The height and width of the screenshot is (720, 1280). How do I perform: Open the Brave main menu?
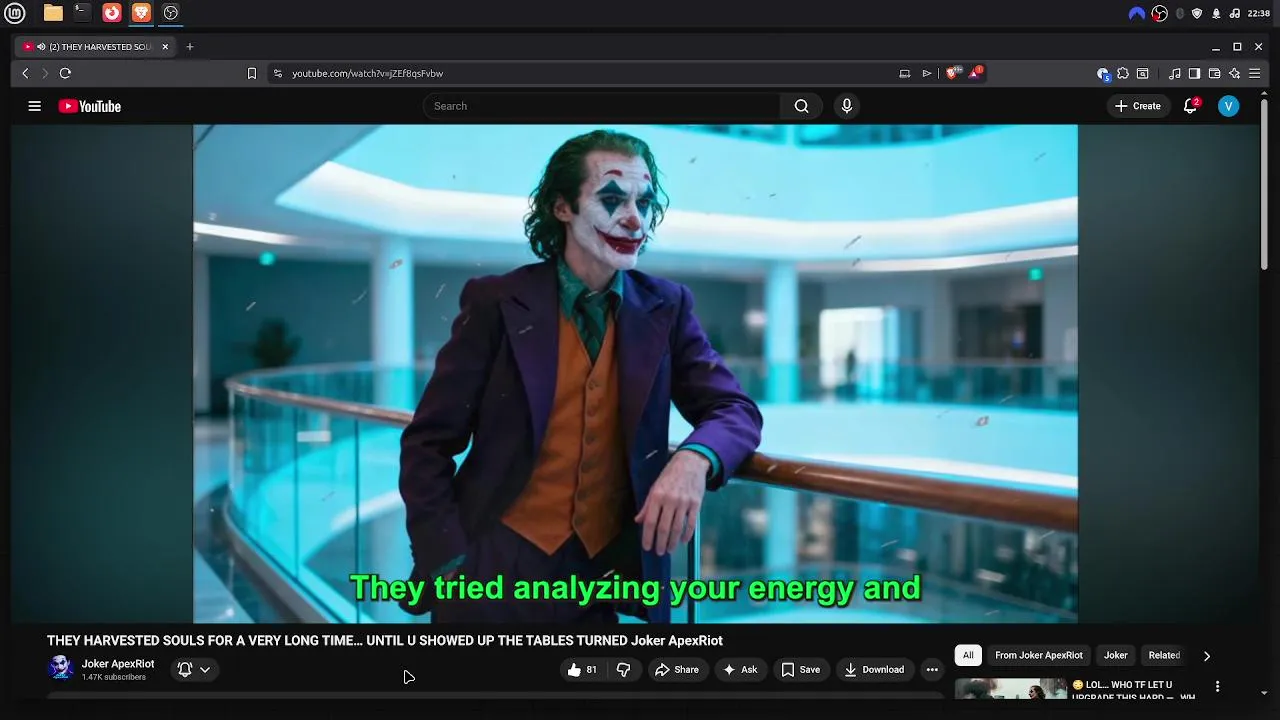point(1255,73)
